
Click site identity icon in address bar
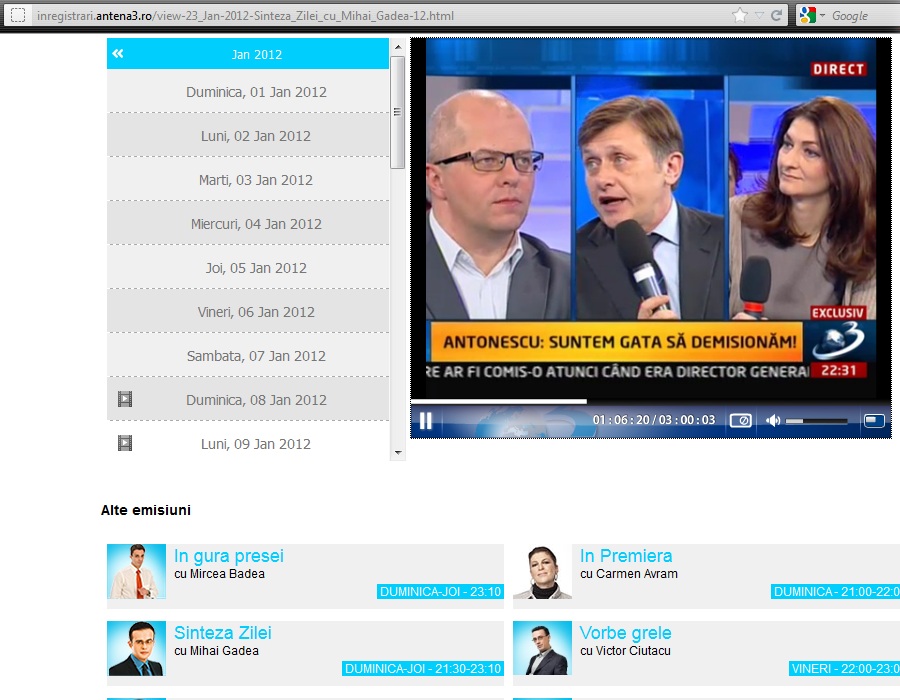[18, 15]
